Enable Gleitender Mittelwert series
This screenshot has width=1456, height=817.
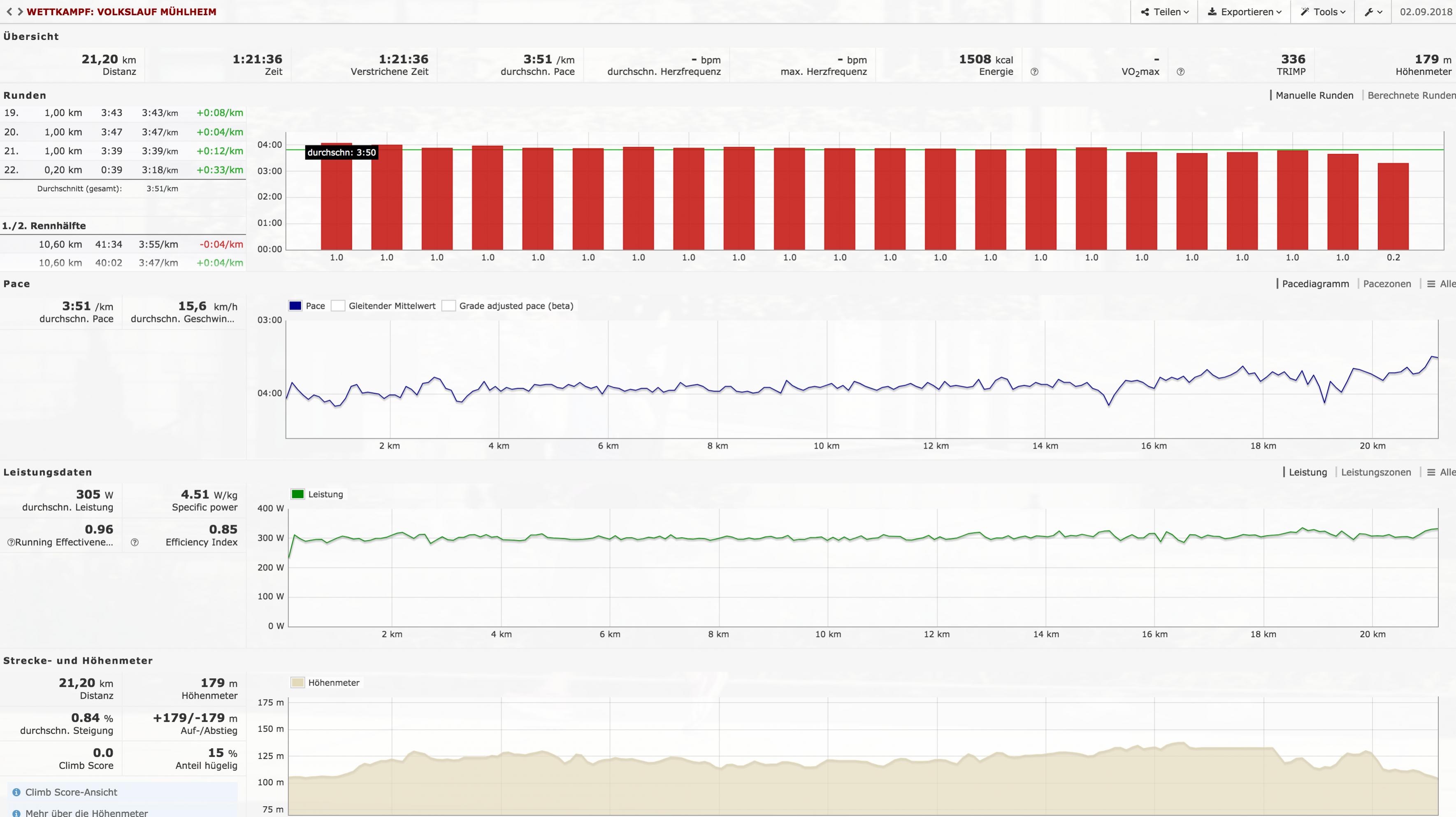click(x=338, y=306)
